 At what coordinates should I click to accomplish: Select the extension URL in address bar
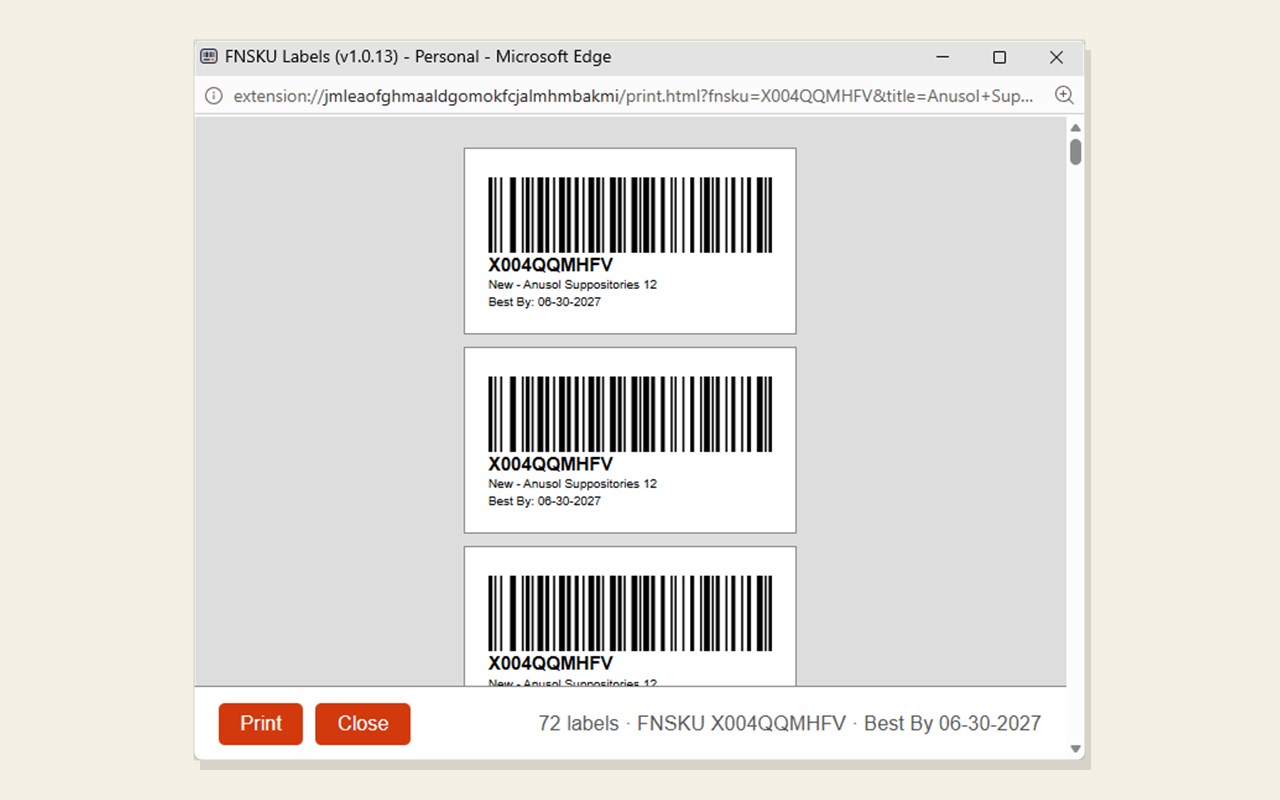[633, 96]
